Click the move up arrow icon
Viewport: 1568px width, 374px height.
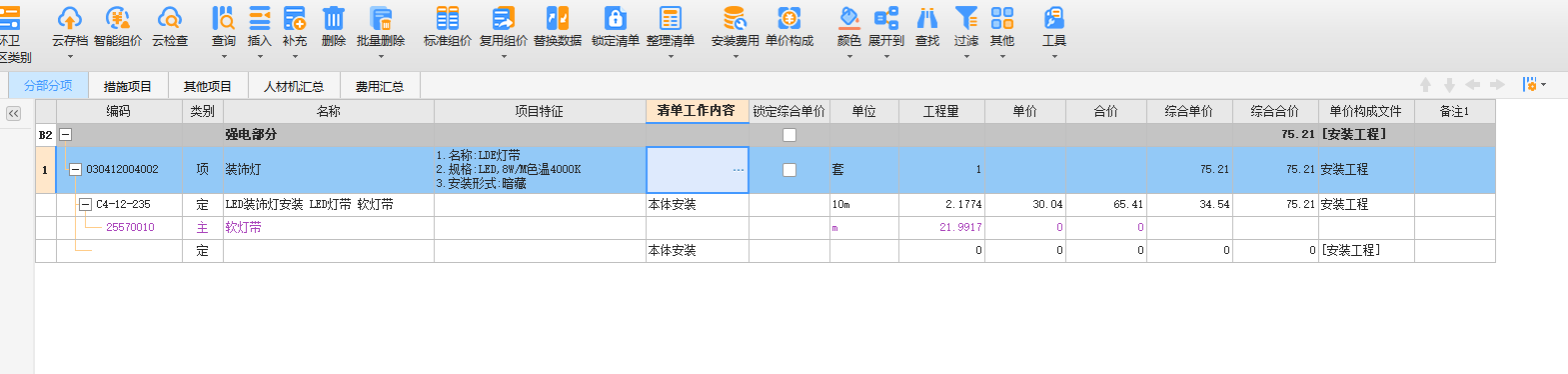point(1425,85)
